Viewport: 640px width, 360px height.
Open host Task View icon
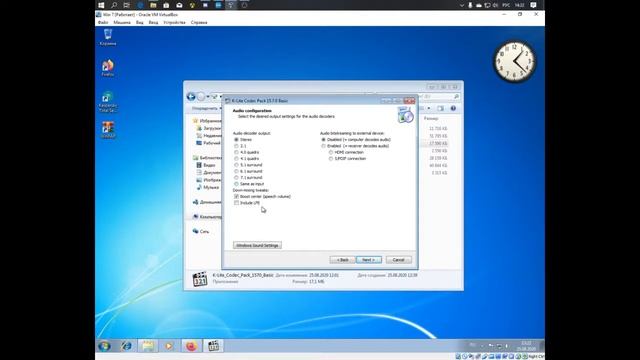[127, 5]
